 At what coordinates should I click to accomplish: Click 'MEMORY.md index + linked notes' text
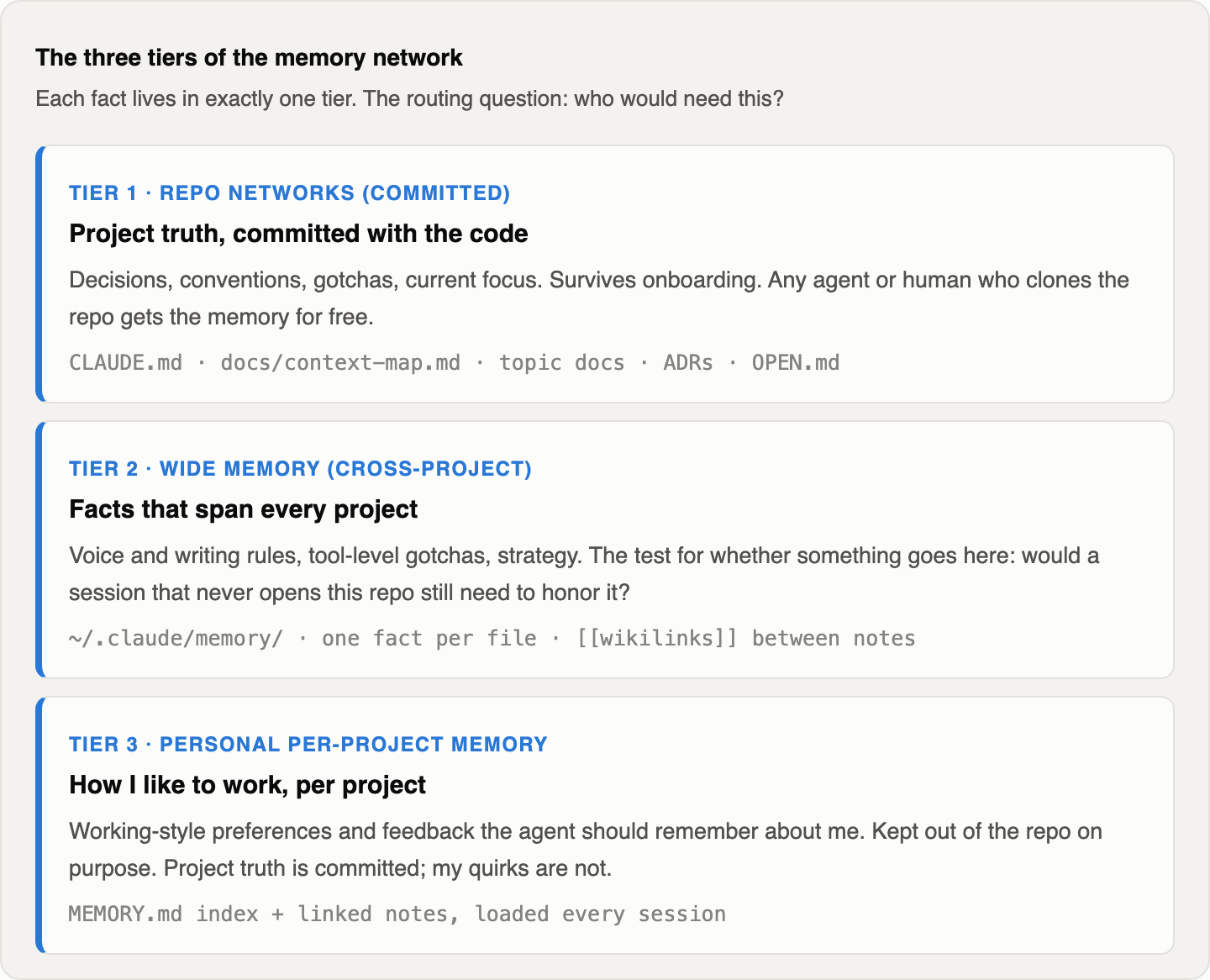pos(264,914)
